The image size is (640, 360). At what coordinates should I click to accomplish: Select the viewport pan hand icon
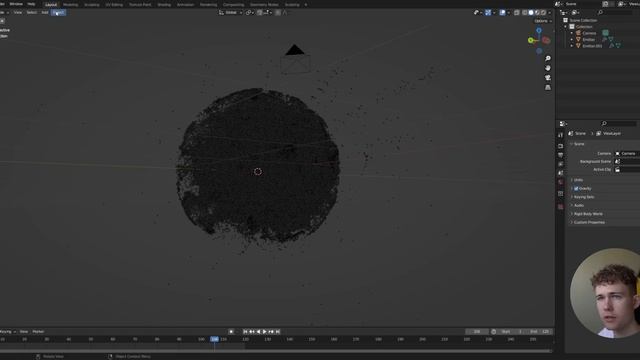click(548, 68)
